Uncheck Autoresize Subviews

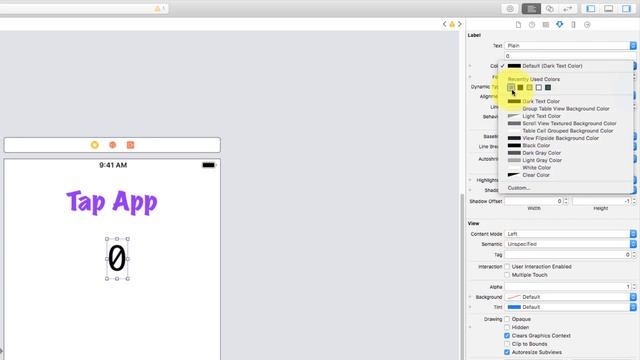point(507,352)
